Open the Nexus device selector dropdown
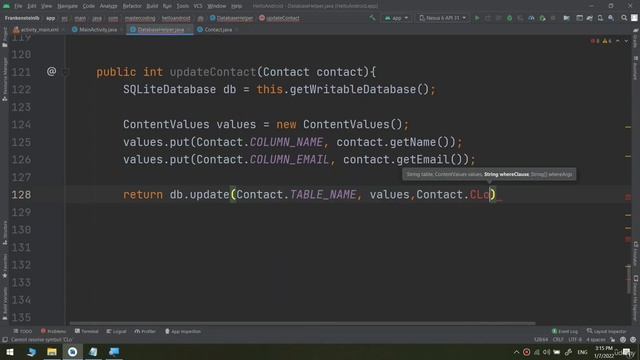This screenshot has height=360, width=640. coord(443,18)
